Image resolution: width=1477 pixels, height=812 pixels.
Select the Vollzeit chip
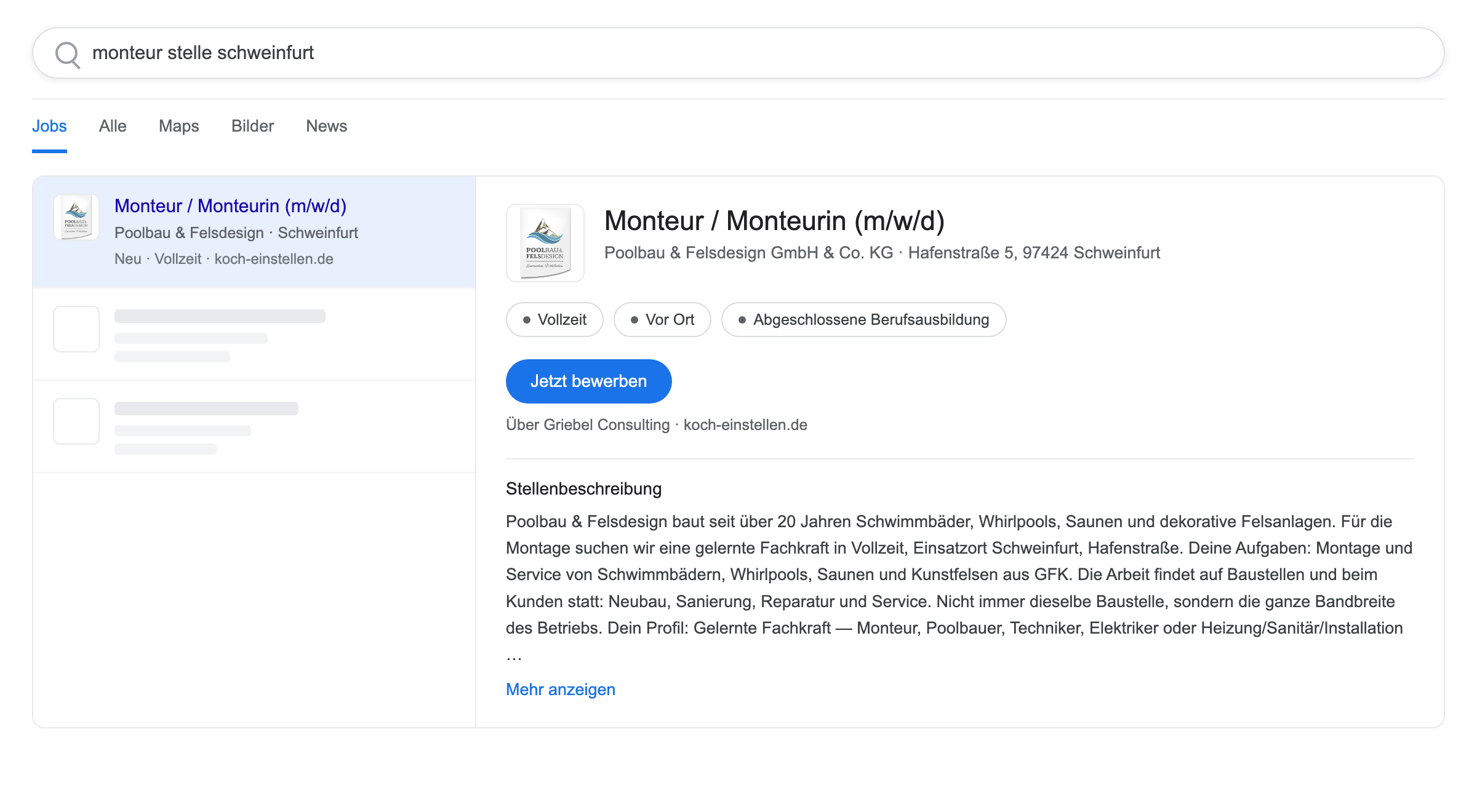click(x=554, y=320)
